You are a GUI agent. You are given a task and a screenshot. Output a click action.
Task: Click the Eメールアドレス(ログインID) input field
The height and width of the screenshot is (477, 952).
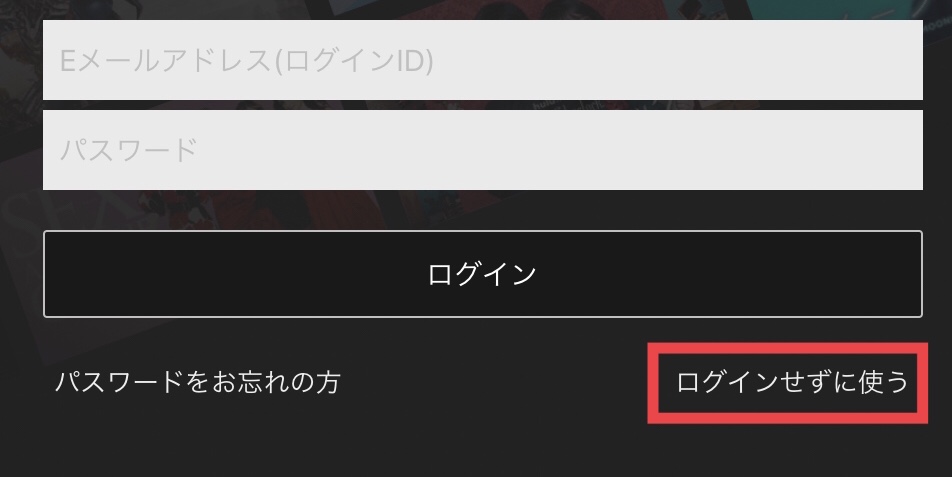tap(483, 60)
